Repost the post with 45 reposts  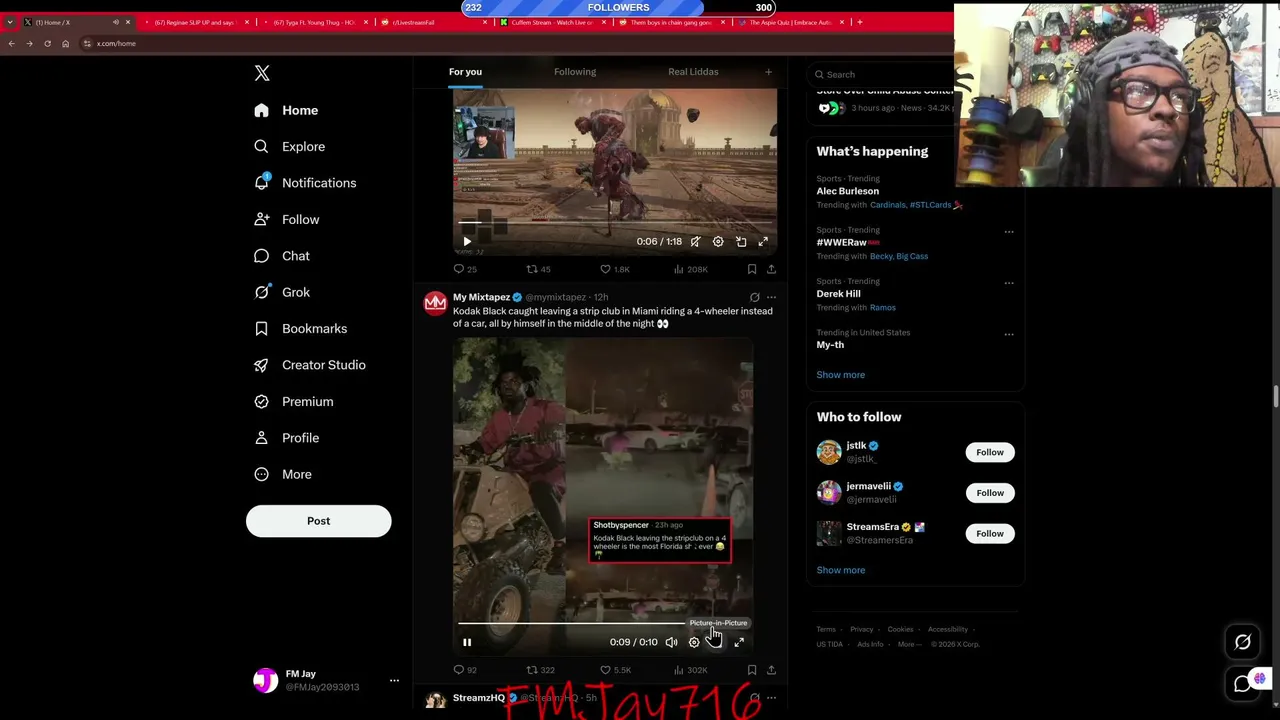pyautogui.click(x=538, y=269)
